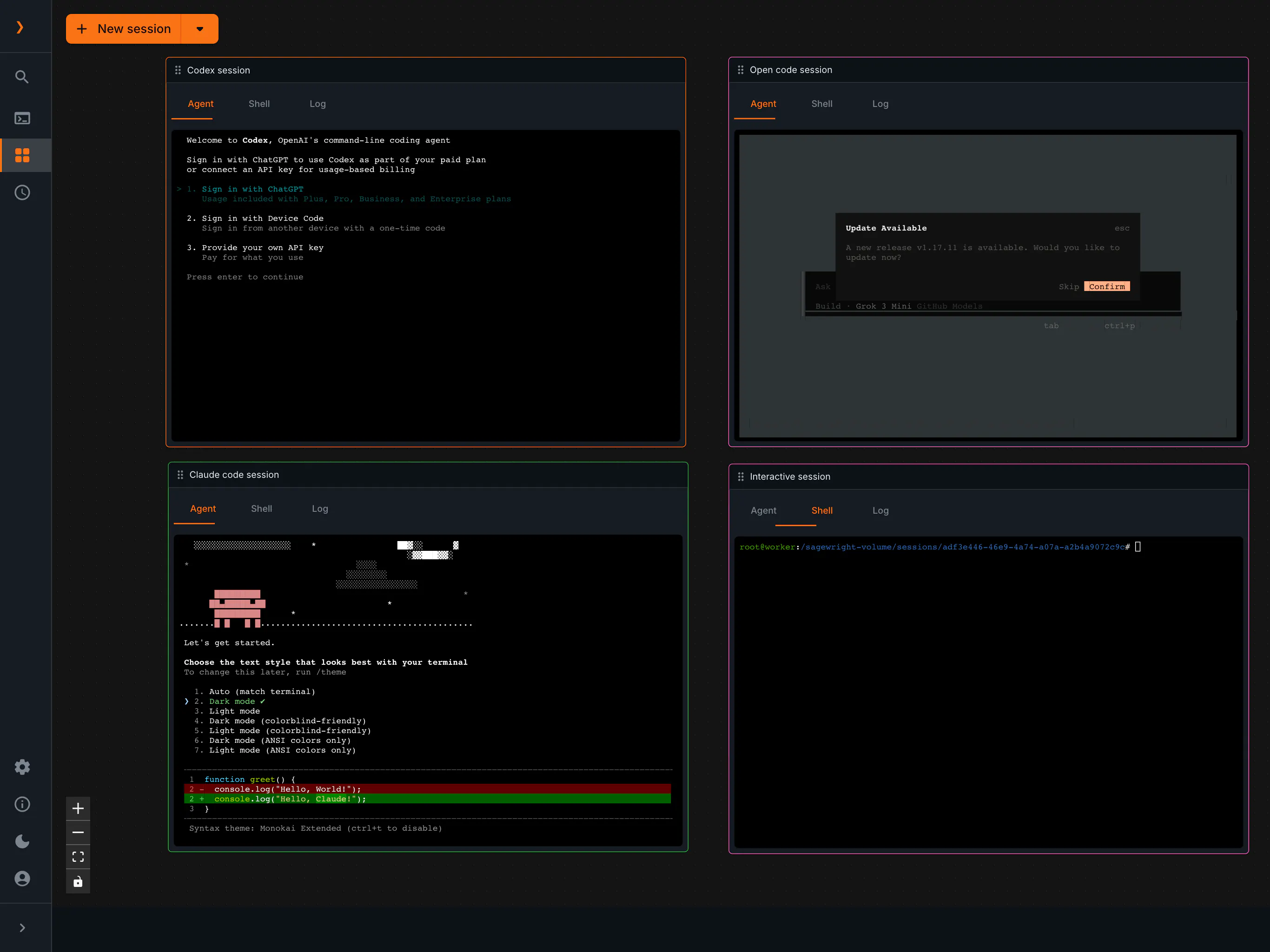Open the info icon in sidebar
The width and height of the screenshot is (1270, 952).
22,804
